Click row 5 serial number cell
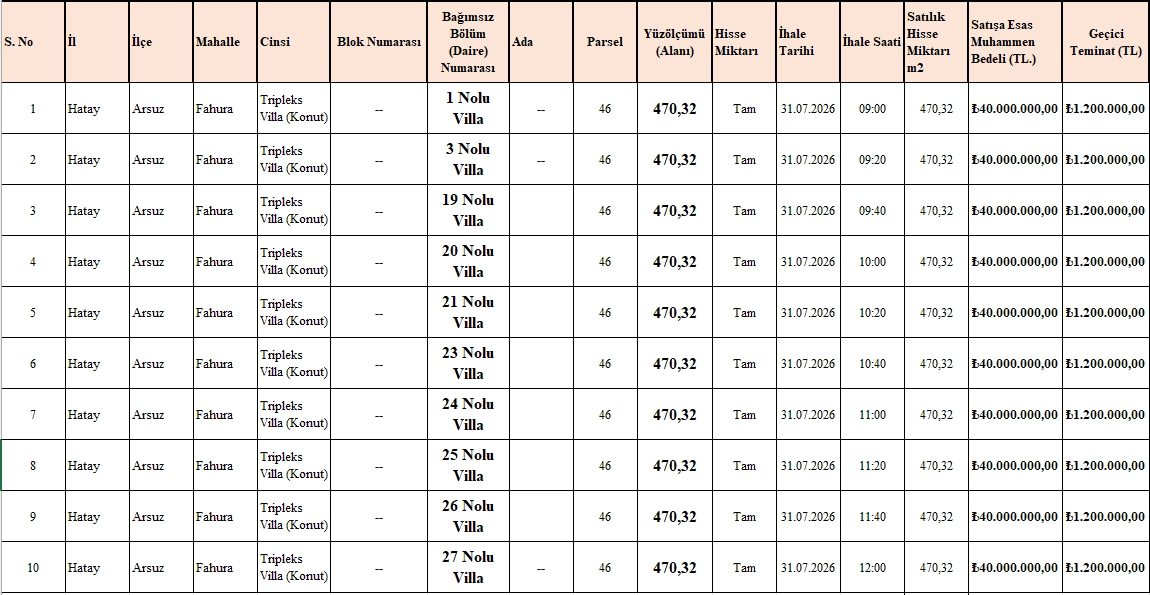The image size is (1150, 595). point(32,313)
